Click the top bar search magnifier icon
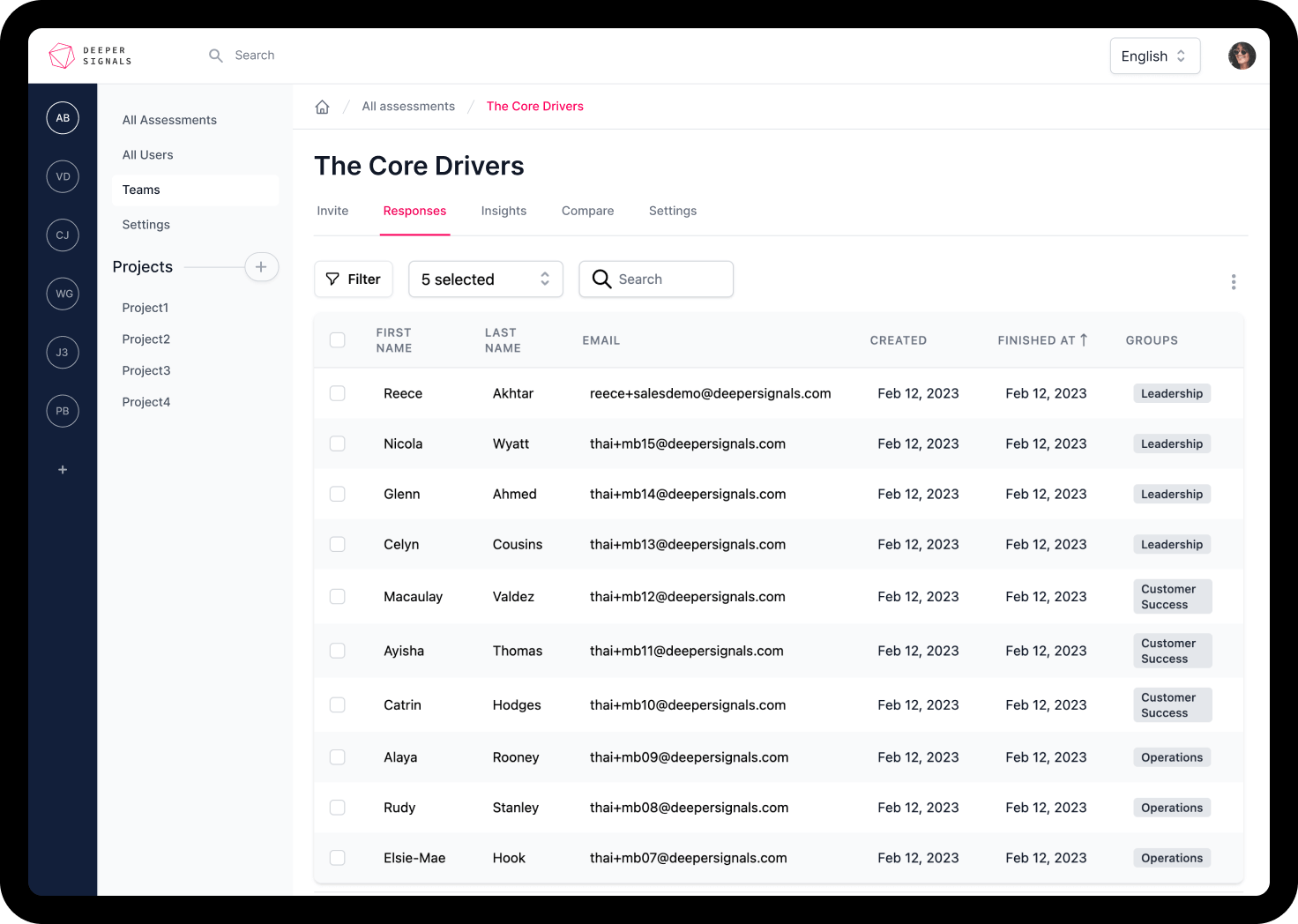The image size is (1298, 924). (215, 56)
